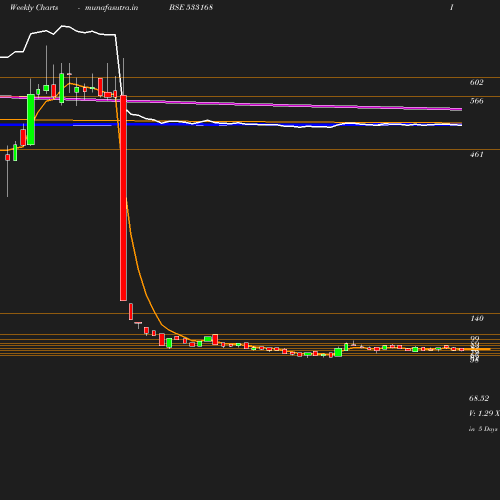The height and width of the screenshot is (500, 500).
Task: Click the thick blue horizontal moving-average line
Action: tap(231, 125)
